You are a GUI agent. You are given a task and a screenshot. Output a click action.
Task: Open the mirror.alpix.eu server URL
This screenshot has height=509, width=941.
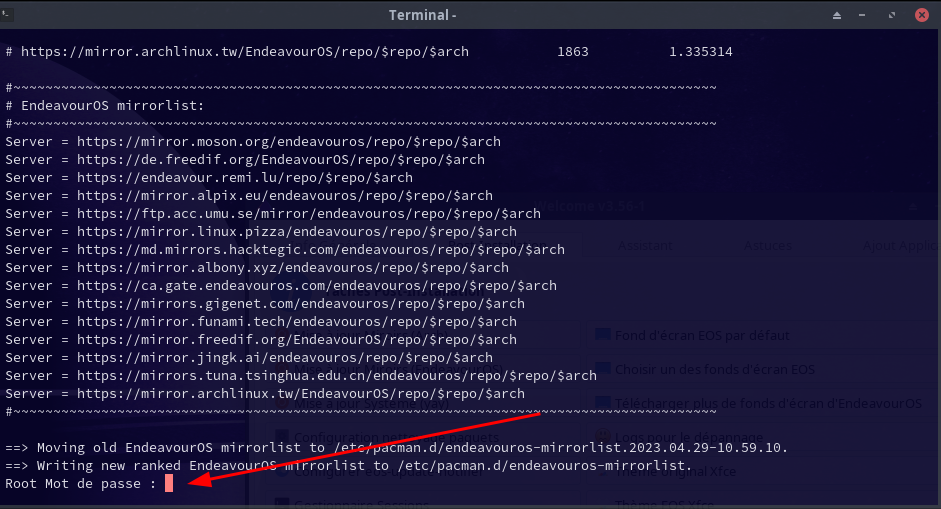(x=284, y=195)
